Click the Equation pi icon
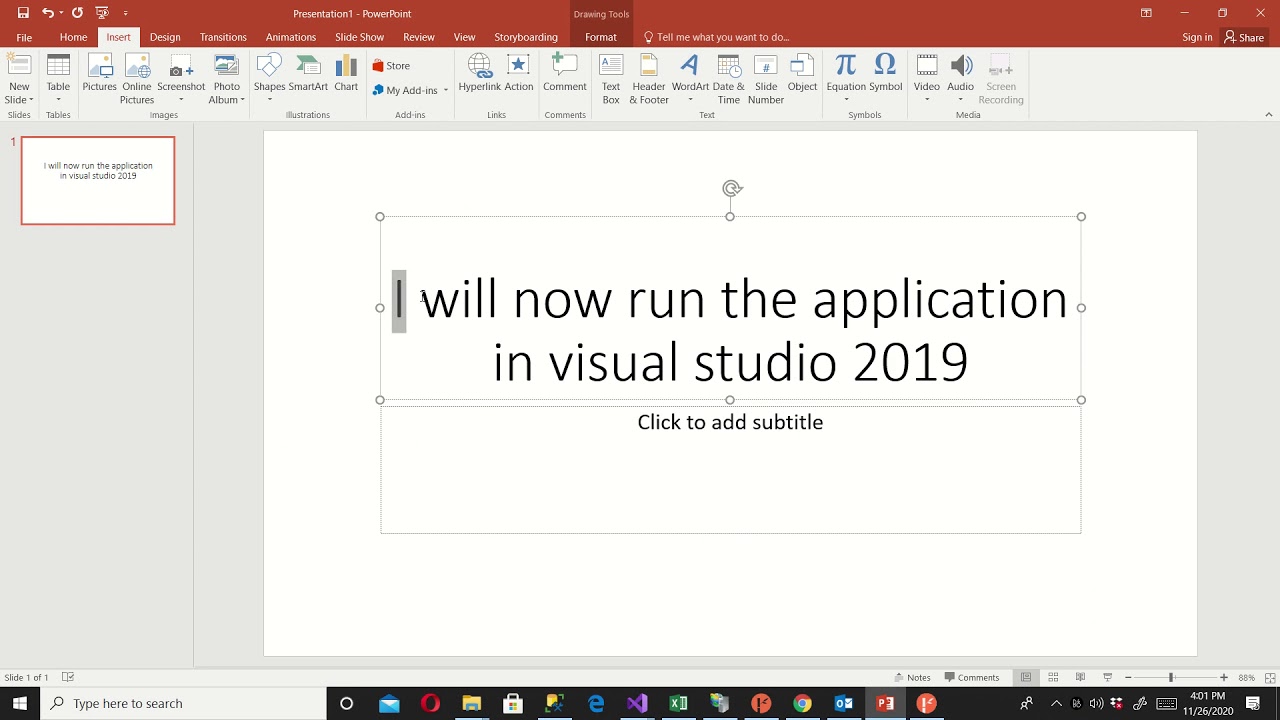Viewport: 1280px width, 720px height. [846, 66]
